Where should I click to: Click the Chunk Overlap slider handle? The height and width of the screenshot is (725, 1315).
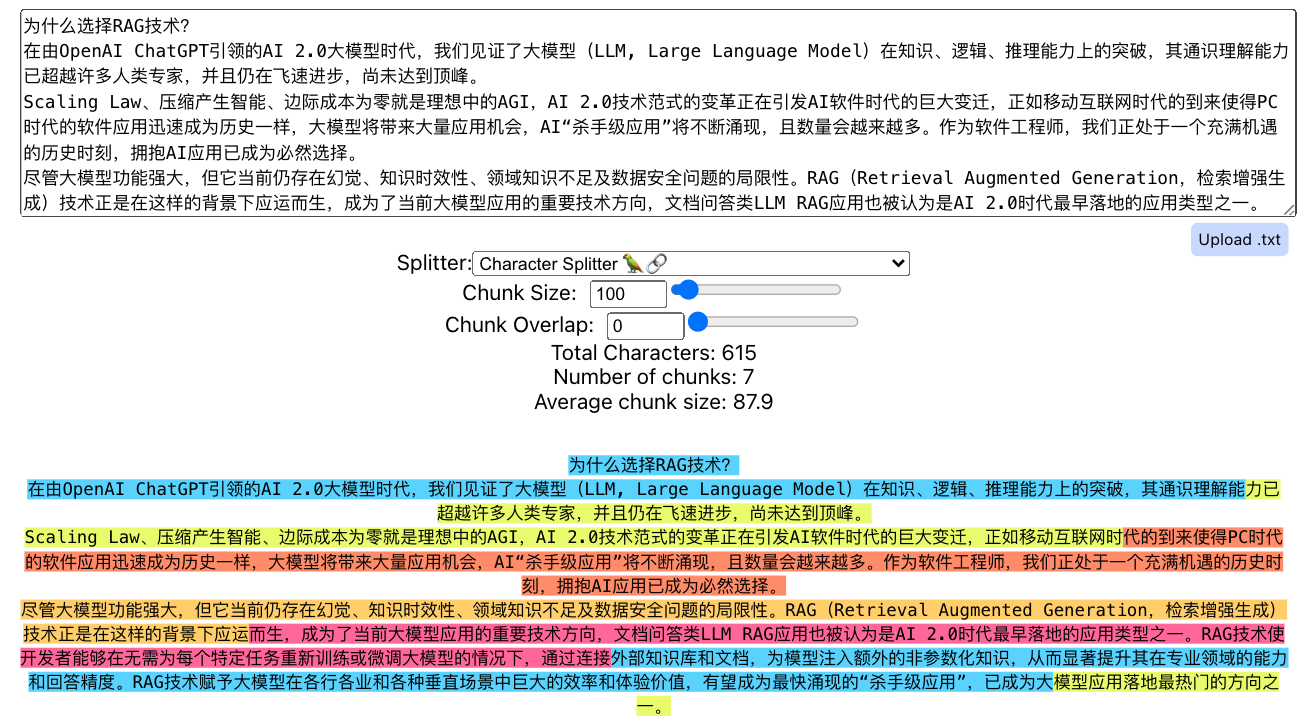point(699,322)
